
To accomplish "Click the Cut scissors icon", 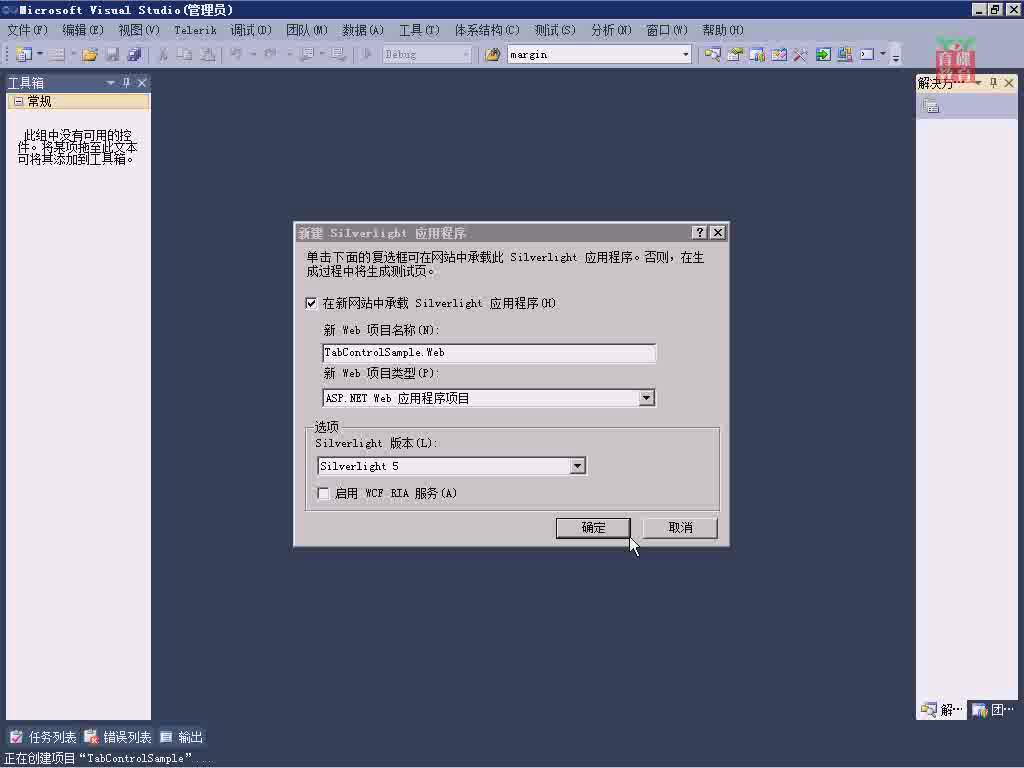I will 163,55.
